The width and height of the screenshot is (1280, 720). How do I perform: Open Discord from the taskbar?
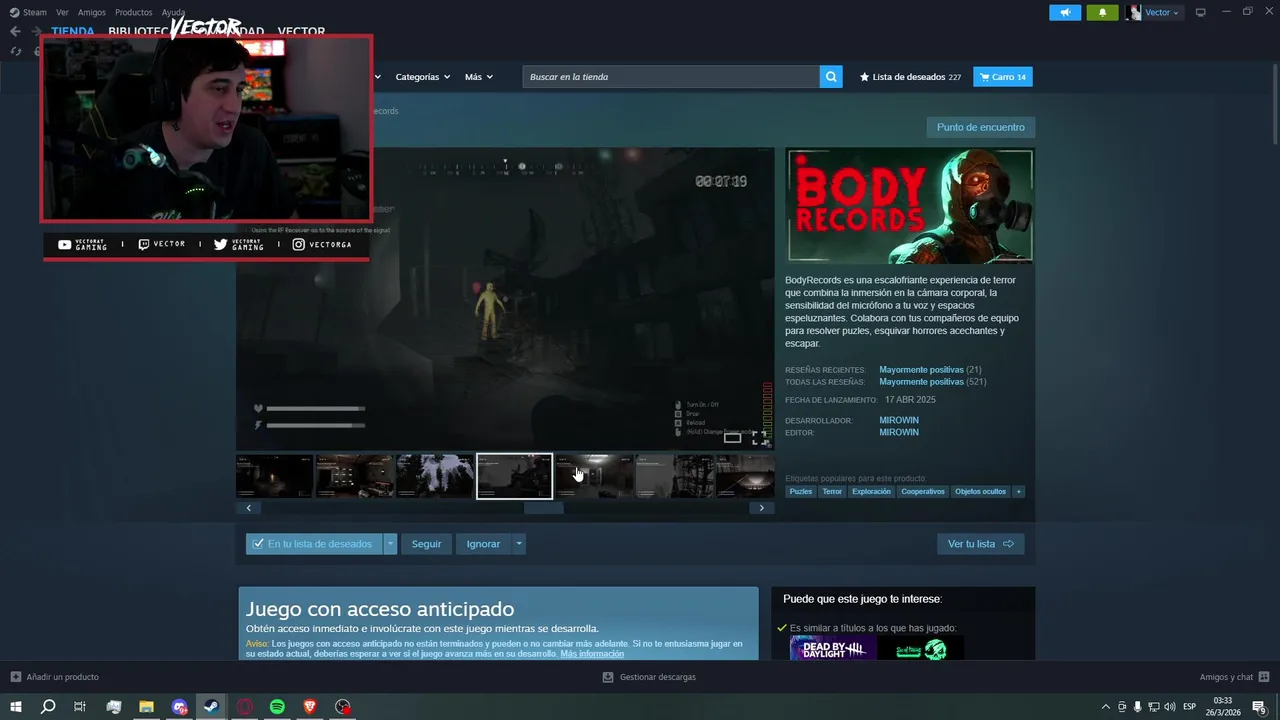[179, 707]
